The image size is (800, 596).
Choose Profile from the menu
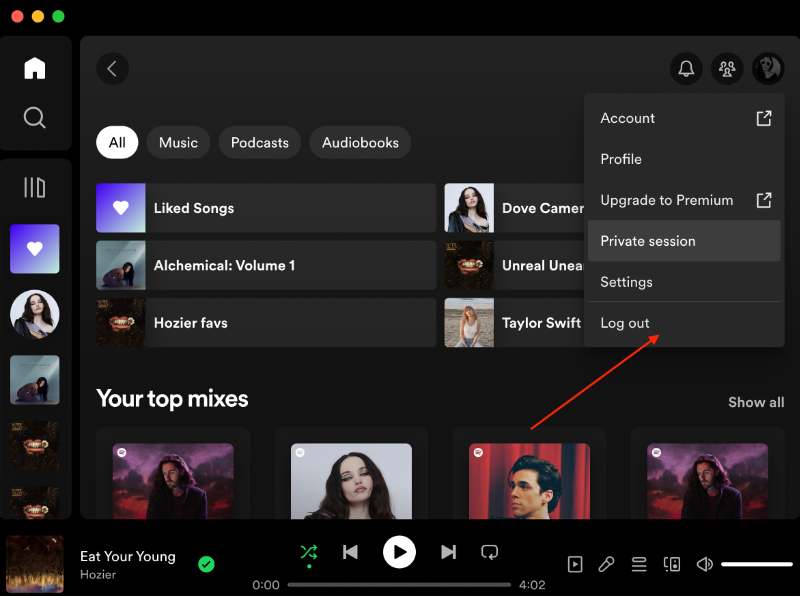click(x=684, y=159)
